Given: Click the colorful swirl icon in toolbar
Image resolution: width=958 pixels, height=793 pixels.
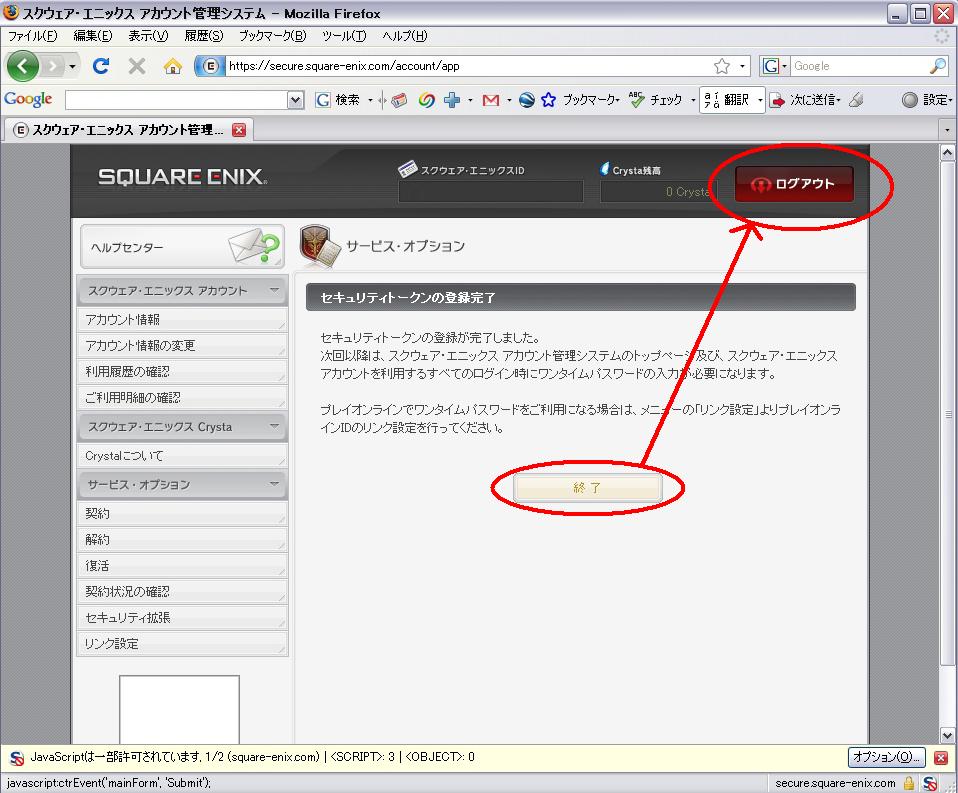Looking at the screenshot, I should pyautogui.click(x=426, y=100).
